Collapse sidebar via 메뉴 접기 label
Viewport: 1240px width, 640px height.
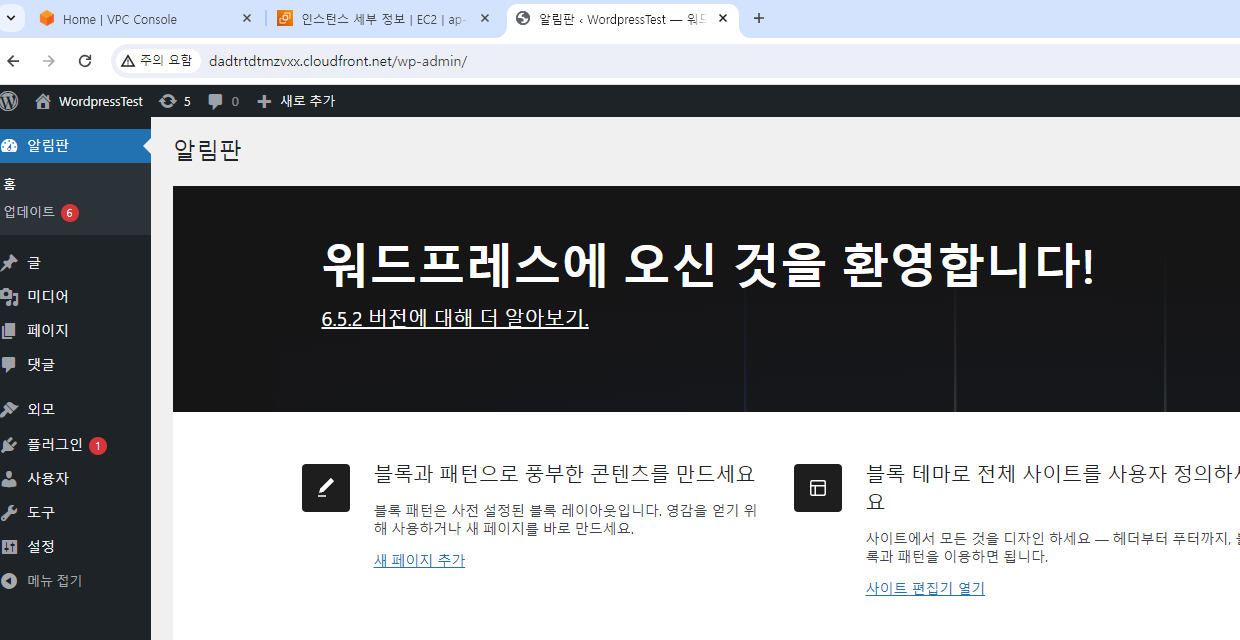[x=55, y=581]
